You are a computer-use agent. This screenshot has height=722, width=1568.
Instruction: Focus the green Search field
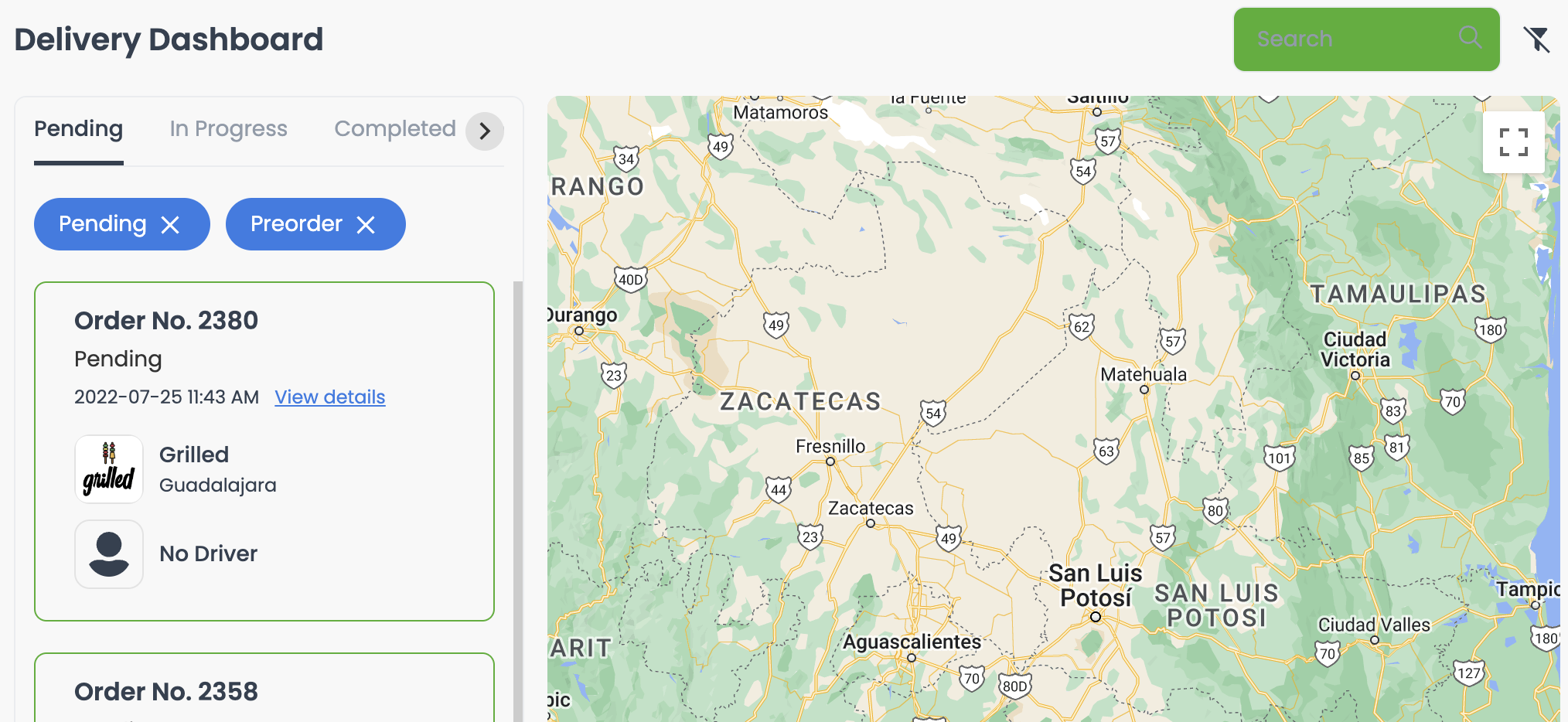coord(1366,39)
